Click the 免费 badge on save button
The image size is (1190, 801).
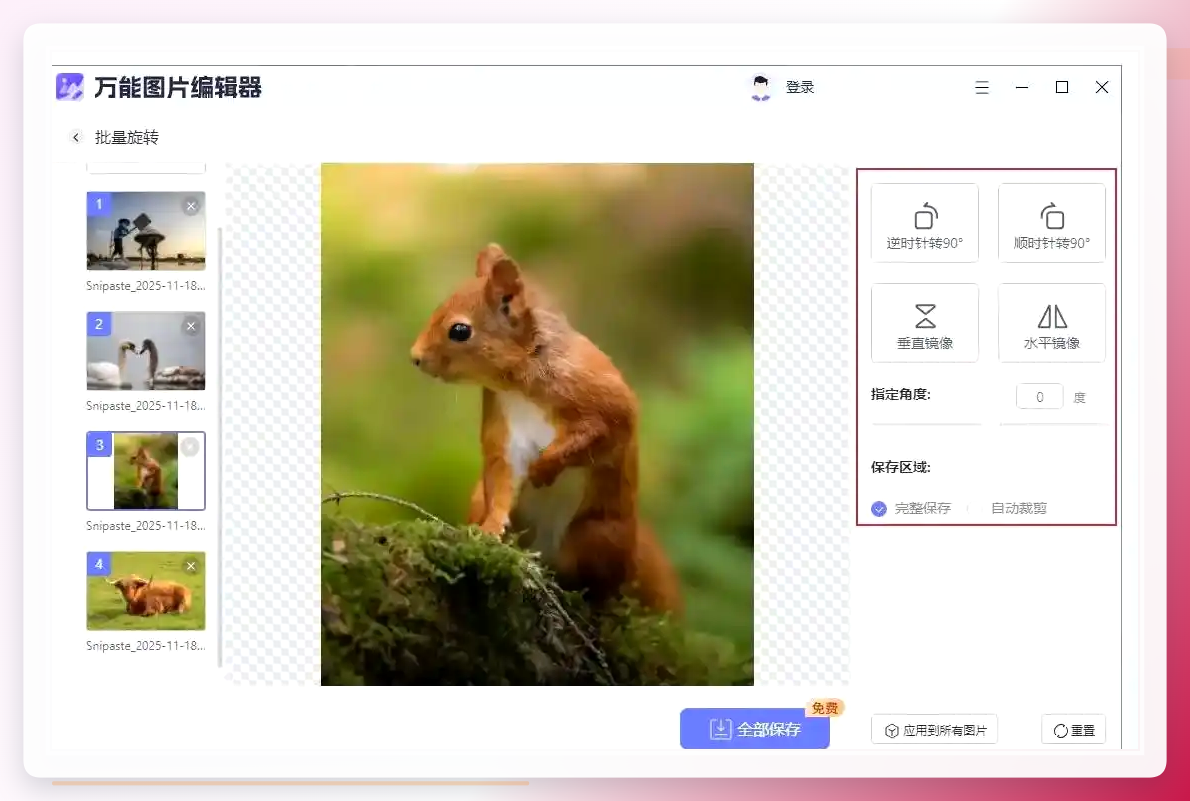[x=825, y=708]
